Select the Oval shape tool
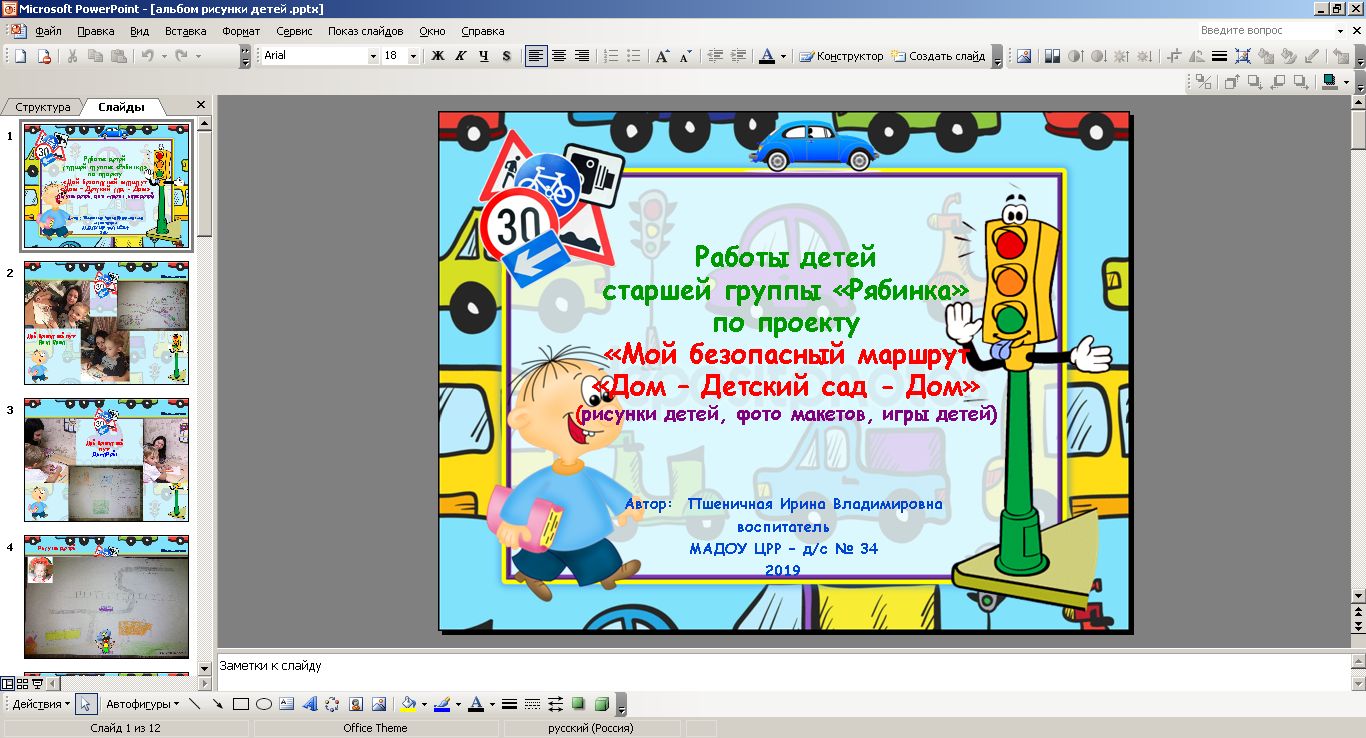Screen dimensions: 1366x738 pos(264,704)
